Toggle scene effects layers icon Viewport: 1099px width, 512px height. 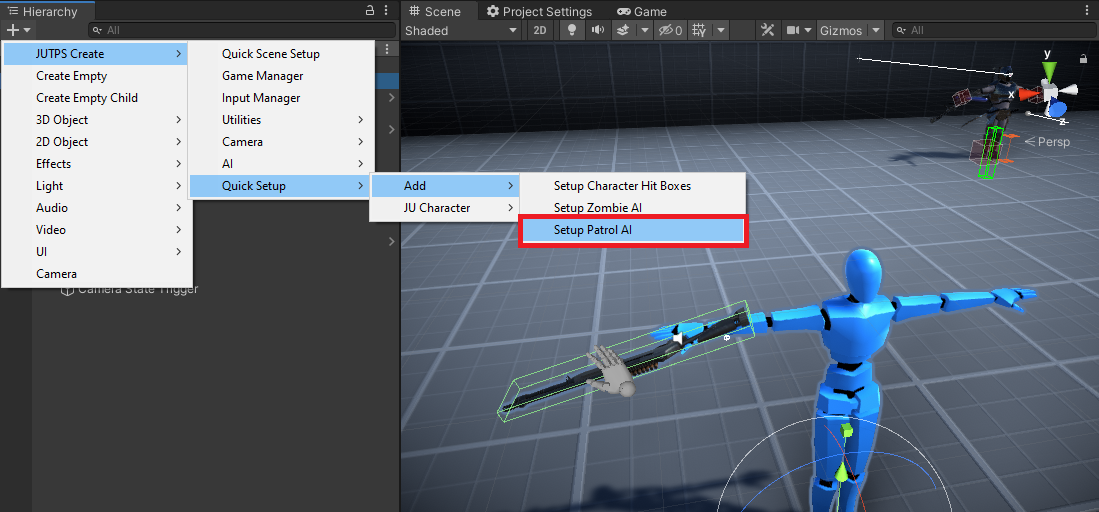(x=622, y=30)
